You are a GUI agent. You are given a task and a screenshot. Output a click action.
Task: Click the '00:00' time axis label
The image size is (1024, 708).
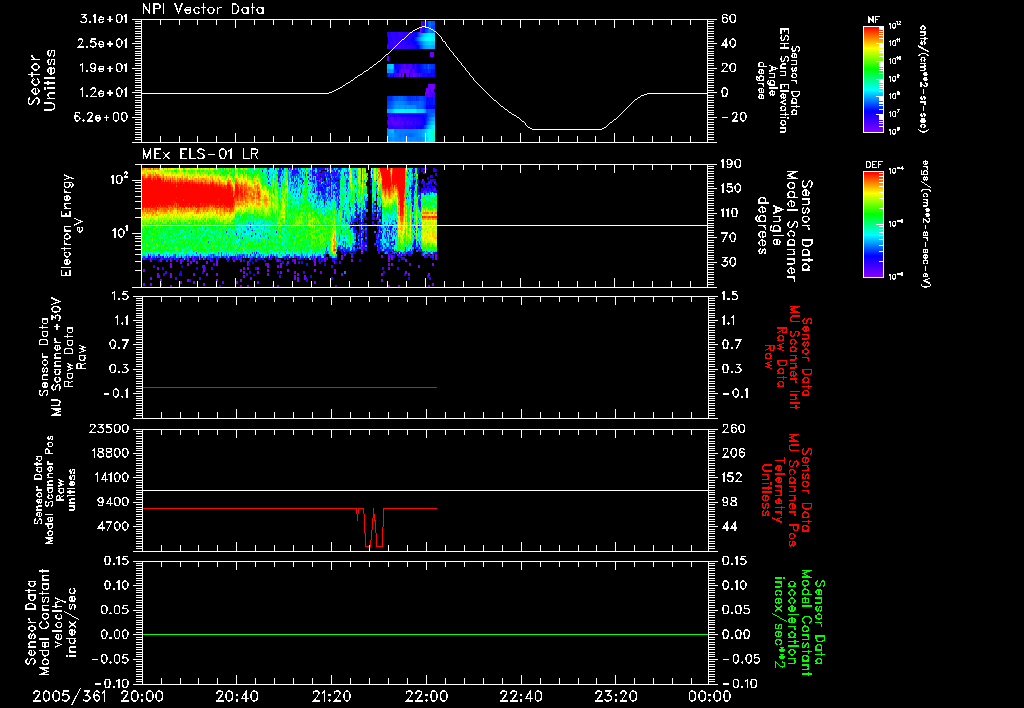point(710,697)
